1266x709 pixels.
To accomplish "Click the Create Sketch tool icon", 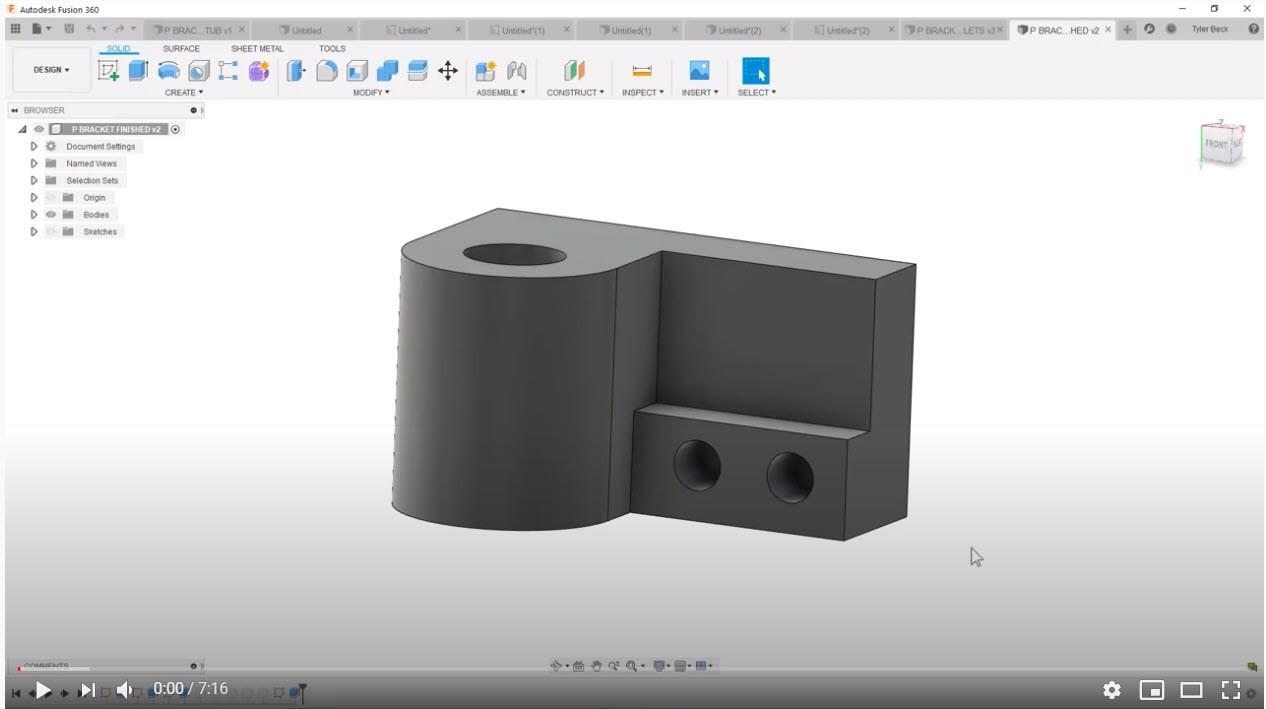I will click(x=108, y=70).
